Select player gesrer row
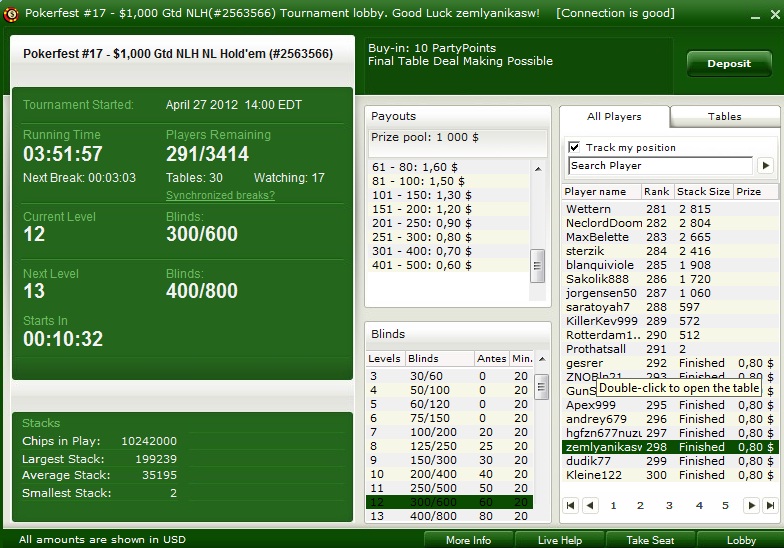 tap(670, 363)
